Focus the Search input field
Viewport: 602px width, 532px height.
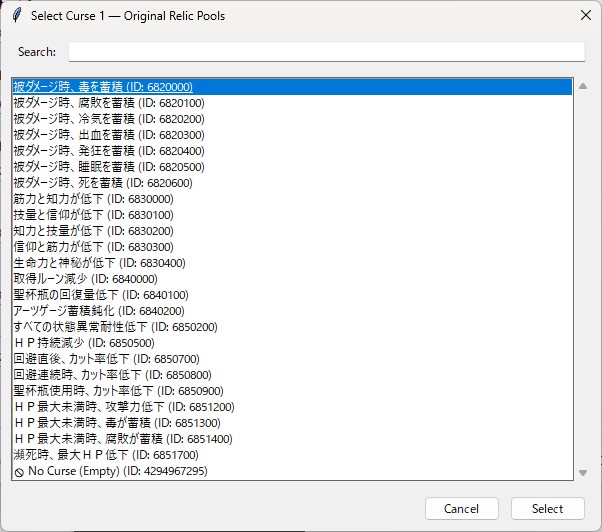pos(327,51)
